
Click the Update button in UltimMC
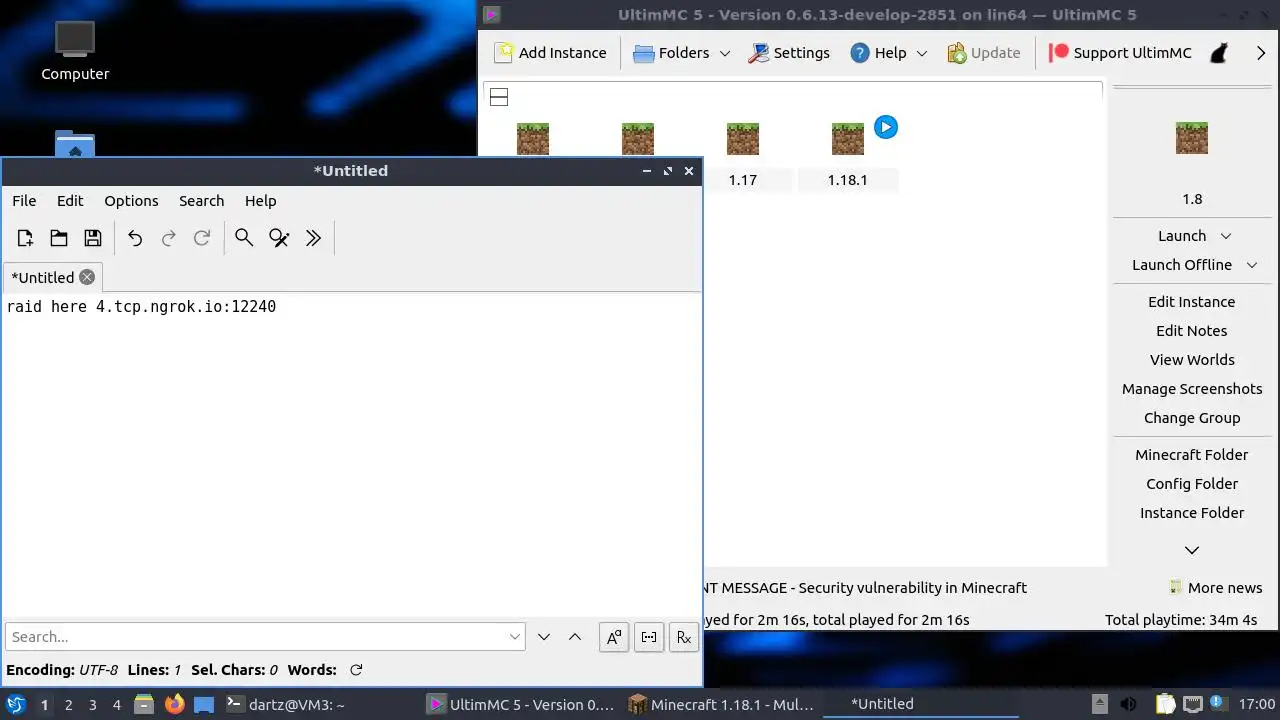pos(984,53)
